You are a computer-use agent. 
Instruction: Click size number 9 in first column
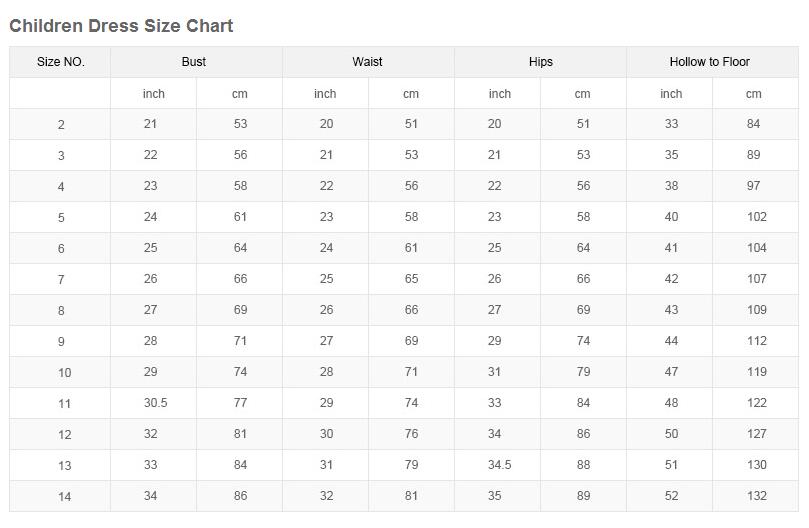(x=61, y=342)
